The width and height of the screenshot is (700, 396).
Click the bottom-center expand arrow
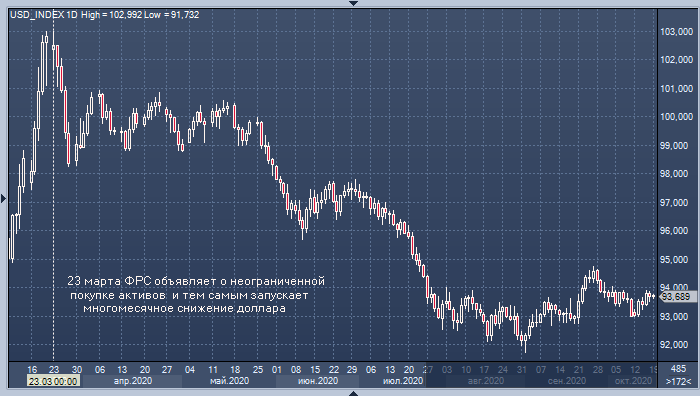pos(353,393)
